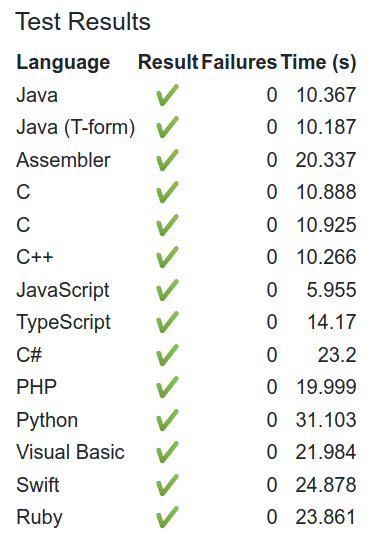380x542 pixels.
Task: Click the Visual Basic result checkmark
Action: [167, 452]
